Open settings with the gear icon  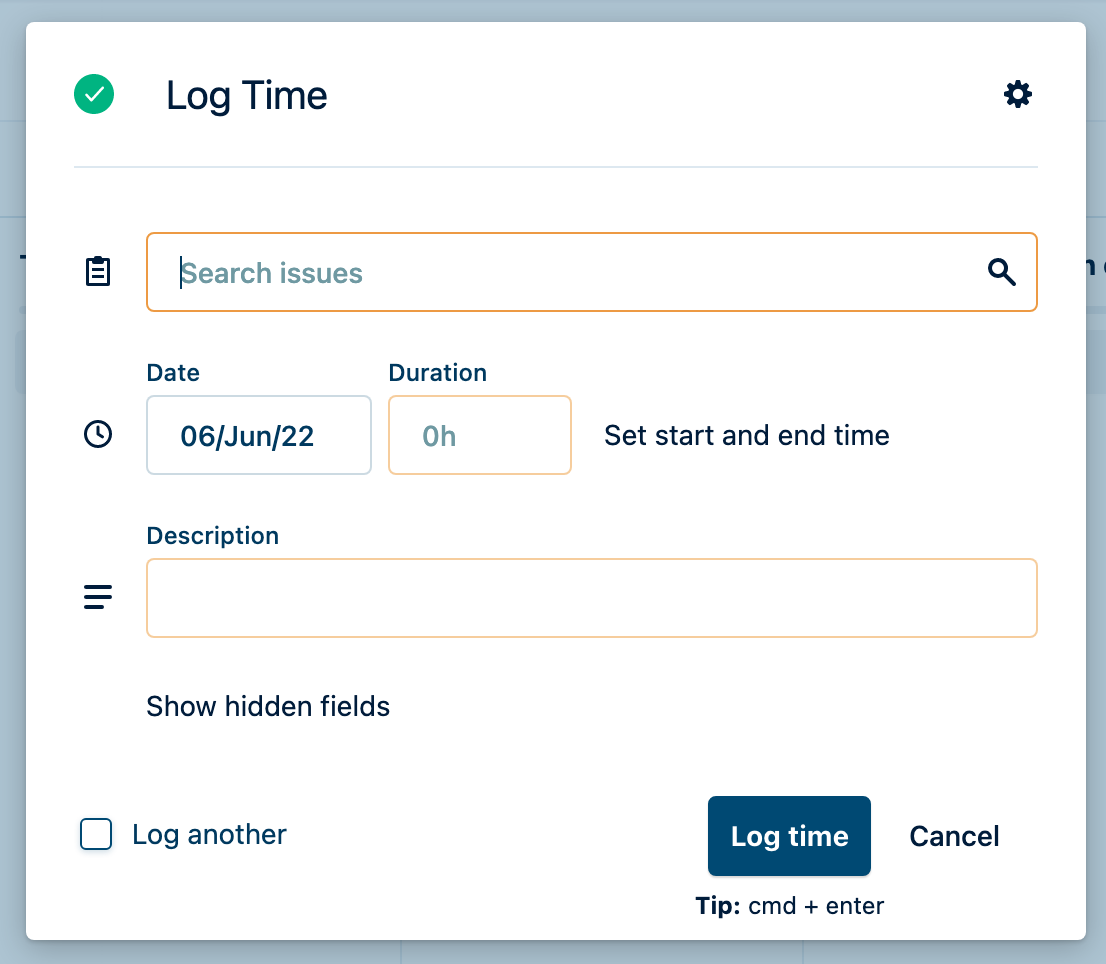[x=1017, y=95]
